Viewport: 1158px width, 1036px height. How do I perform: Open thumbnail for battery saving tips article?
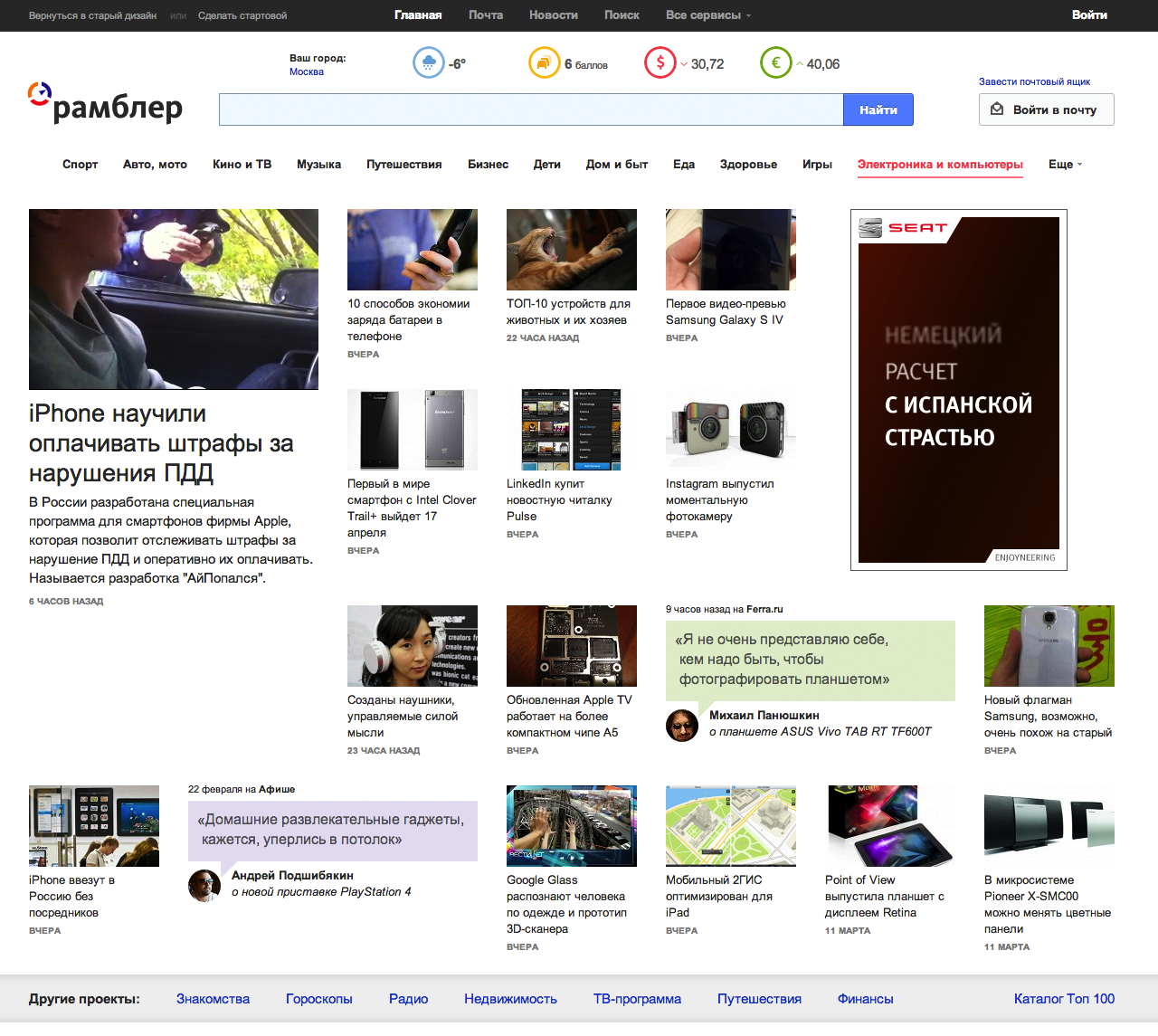(413, 250)
